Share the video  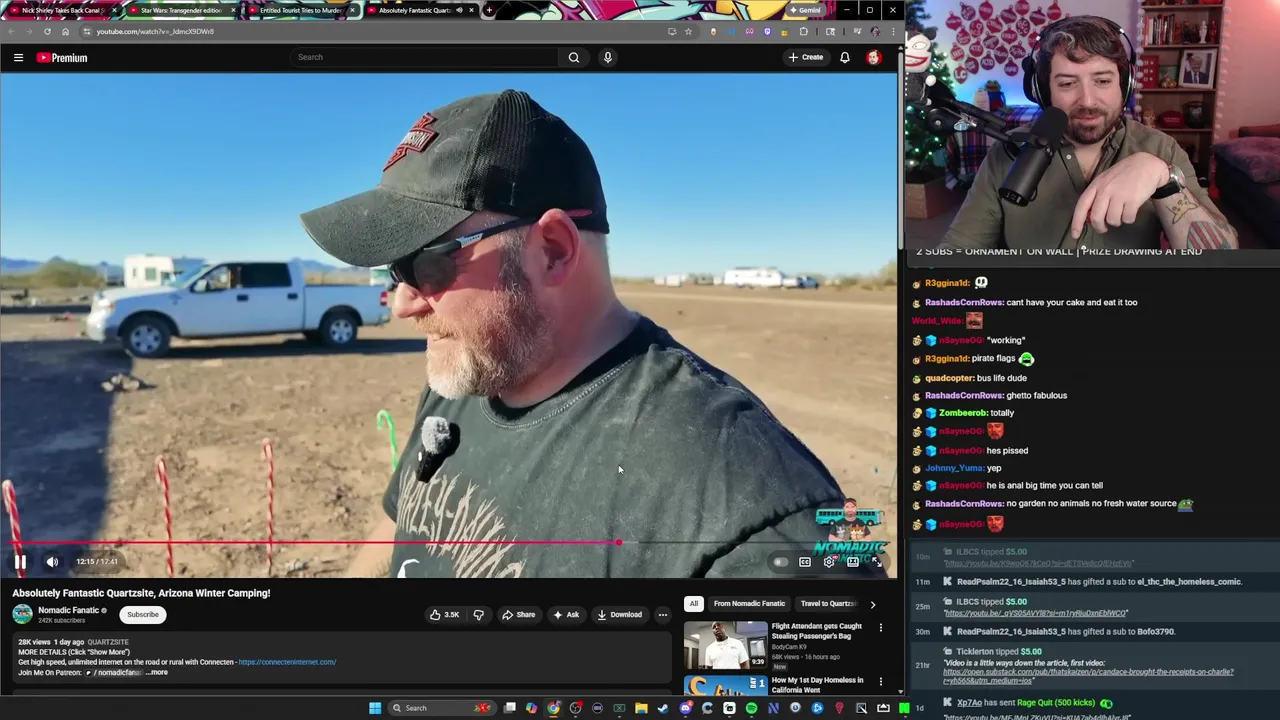pyautogui.click(x=518, y=615)
